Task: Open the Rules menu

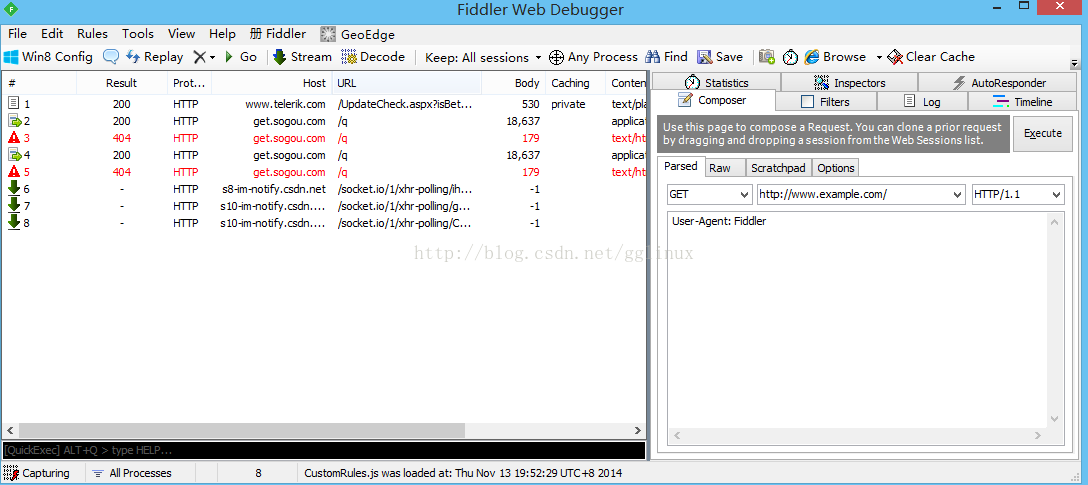Action: 92,34
